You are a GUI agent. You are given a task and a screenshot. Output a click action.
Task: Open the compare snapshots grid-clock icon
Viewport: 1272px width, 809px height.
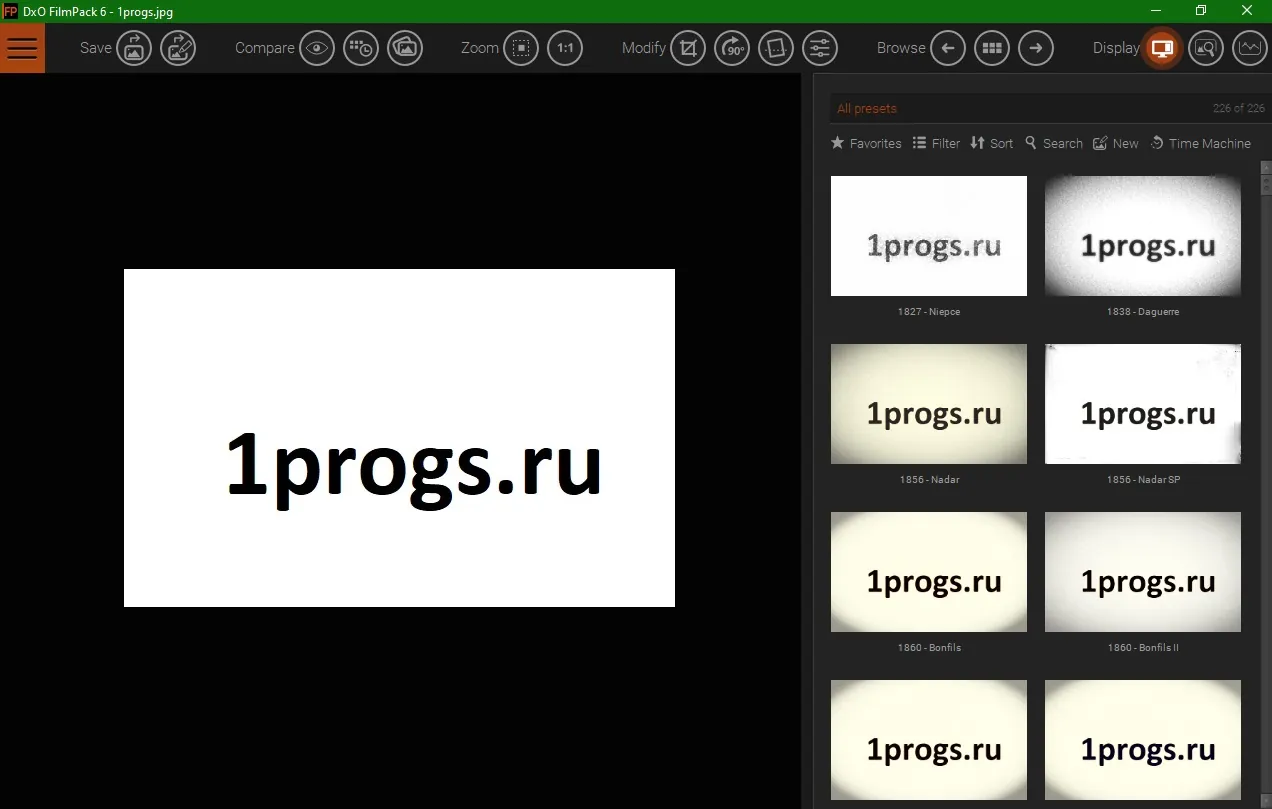(x=361, y=48)
